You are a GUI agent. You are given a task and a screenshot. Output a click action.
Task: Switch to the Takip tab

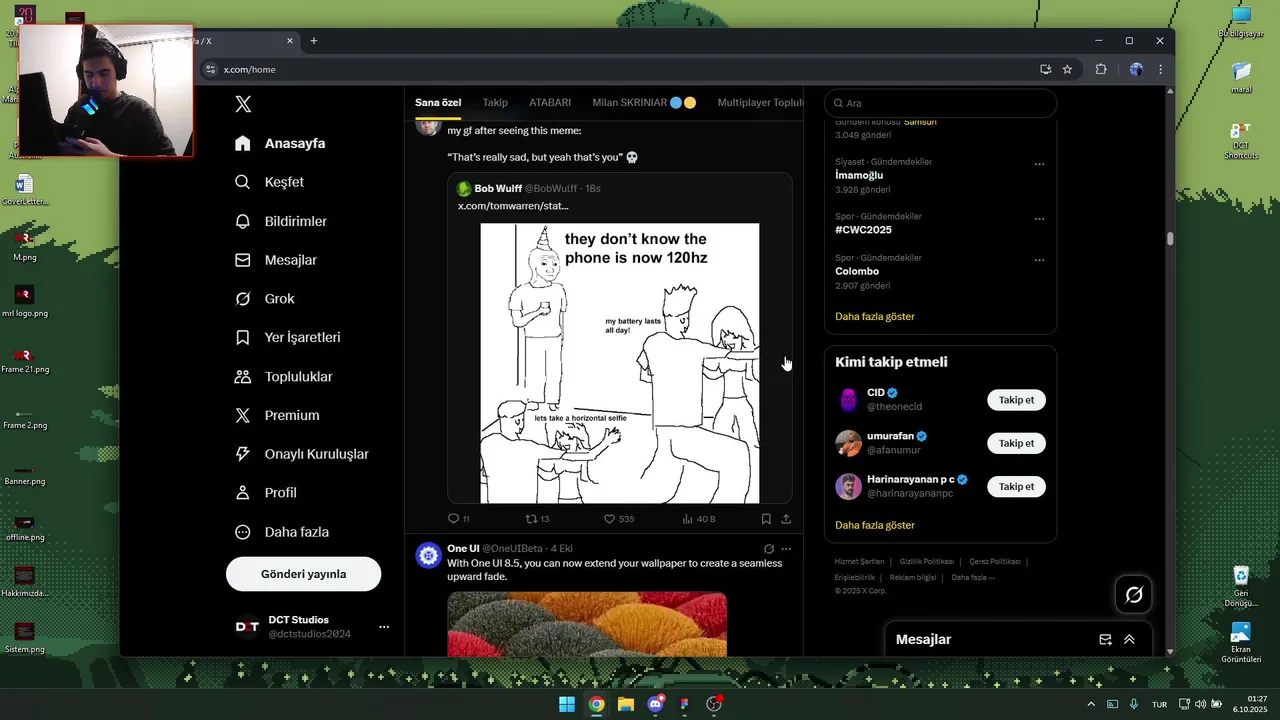[495, 103]
